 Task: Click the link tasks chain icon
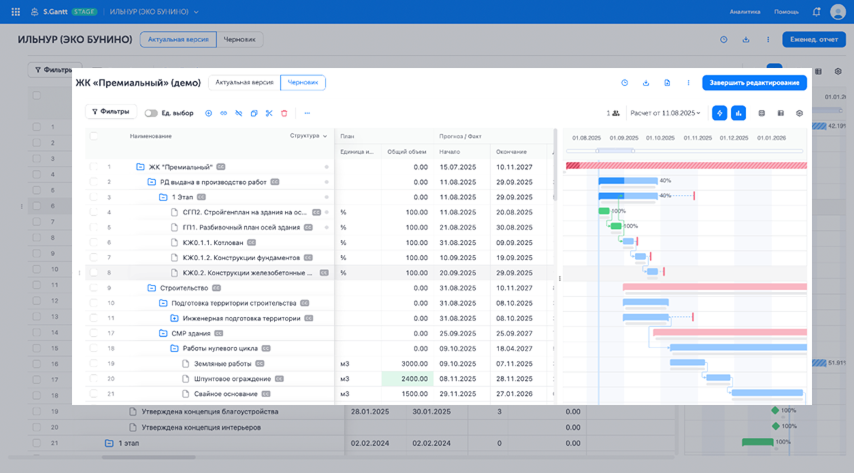223,113
